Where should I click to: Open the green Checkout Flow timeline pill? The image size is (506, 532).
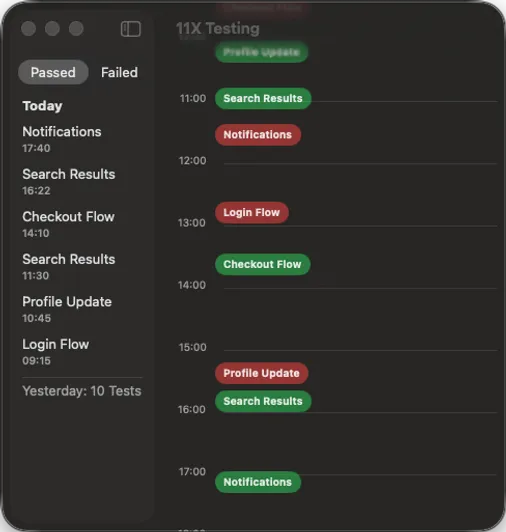click(x=263, y=264)
